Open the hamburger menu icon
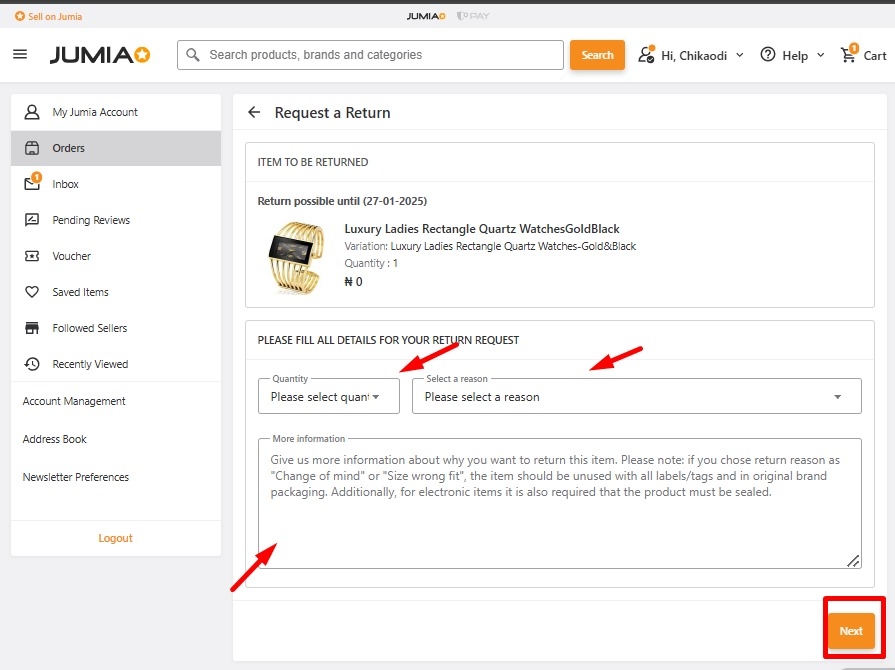Viewport: 895px width, 670px height. (20, 54)
